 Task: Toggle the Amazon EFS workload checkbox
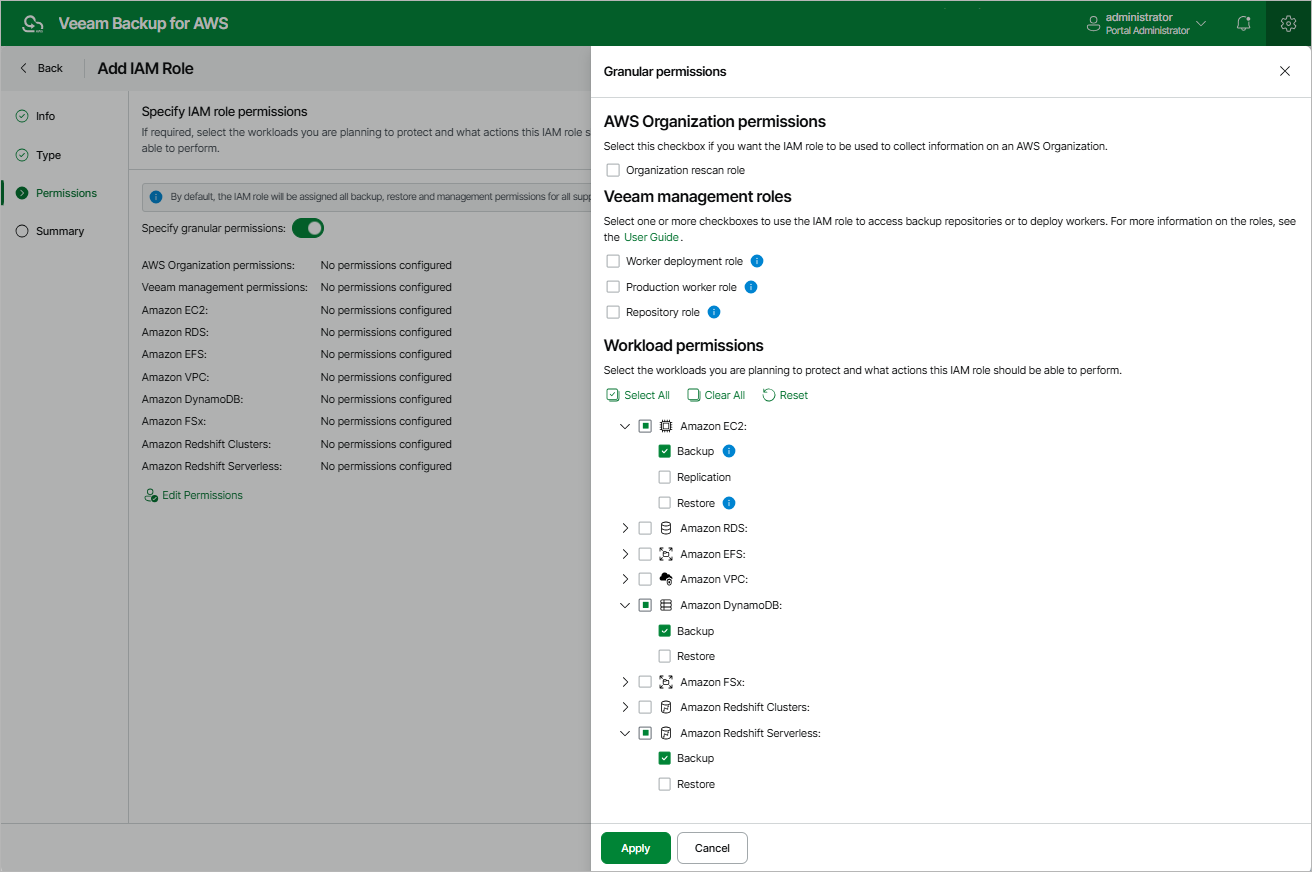pyautogui.click(x=645, y=554)
